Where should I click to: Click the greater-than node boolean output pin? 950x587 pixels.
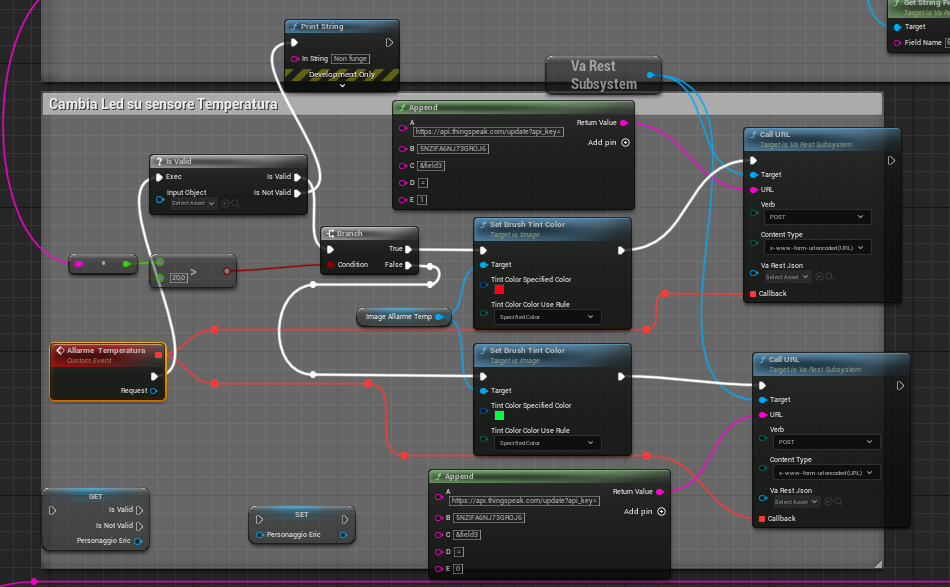227,271
